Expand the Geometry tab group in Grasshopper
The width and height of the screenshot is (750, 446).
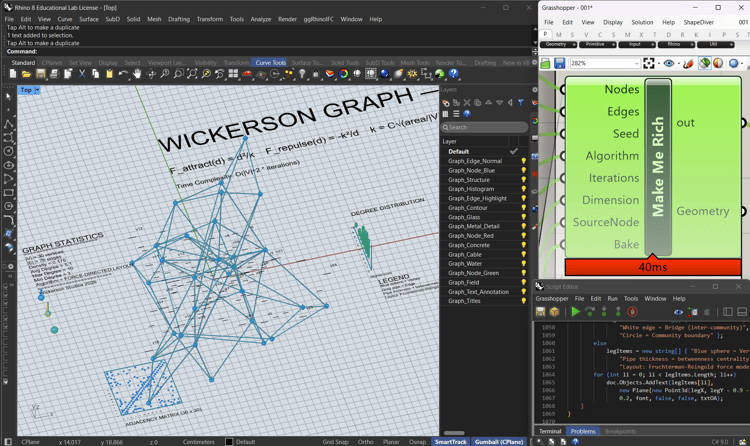573,45
